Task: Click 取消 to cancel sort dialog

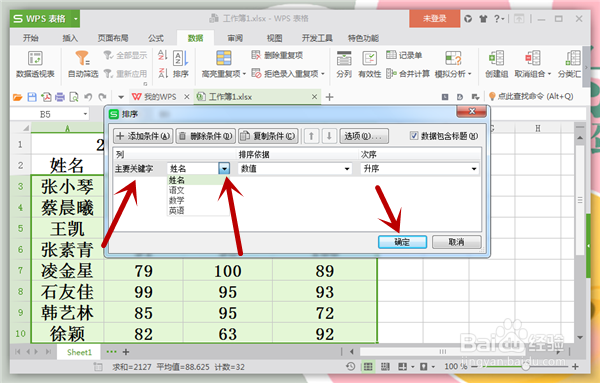Action: [x=457, y=242]
